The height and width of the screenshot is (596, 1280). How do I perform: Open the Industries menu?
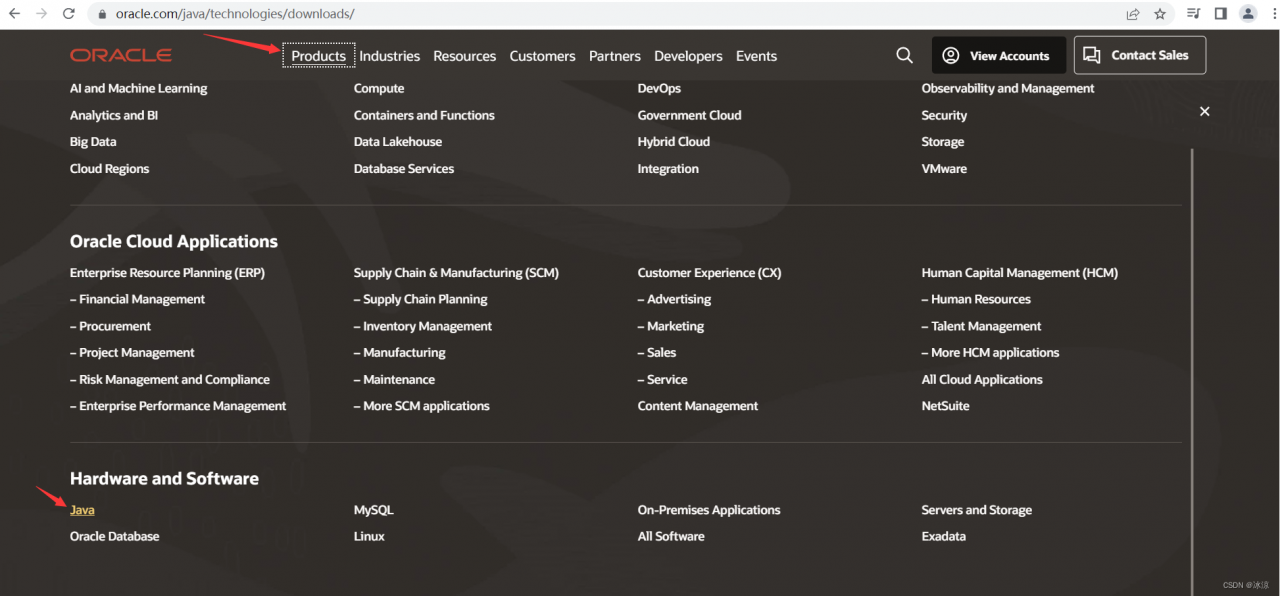tap(389, 56)
